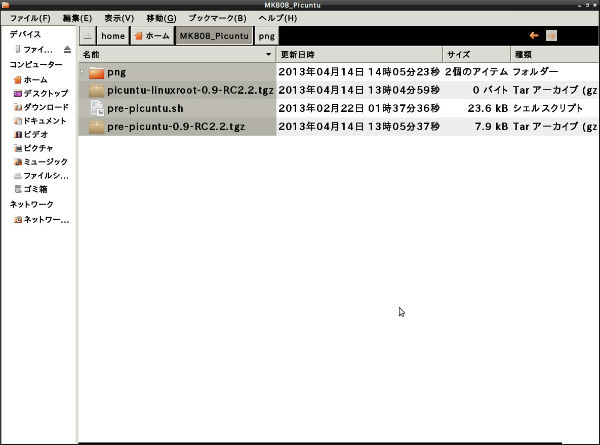600x445 pixels.
Task: Select the picuntu-linuxroot-0.9-RC2.2.tgz archive icon
Action: point(96,90)
